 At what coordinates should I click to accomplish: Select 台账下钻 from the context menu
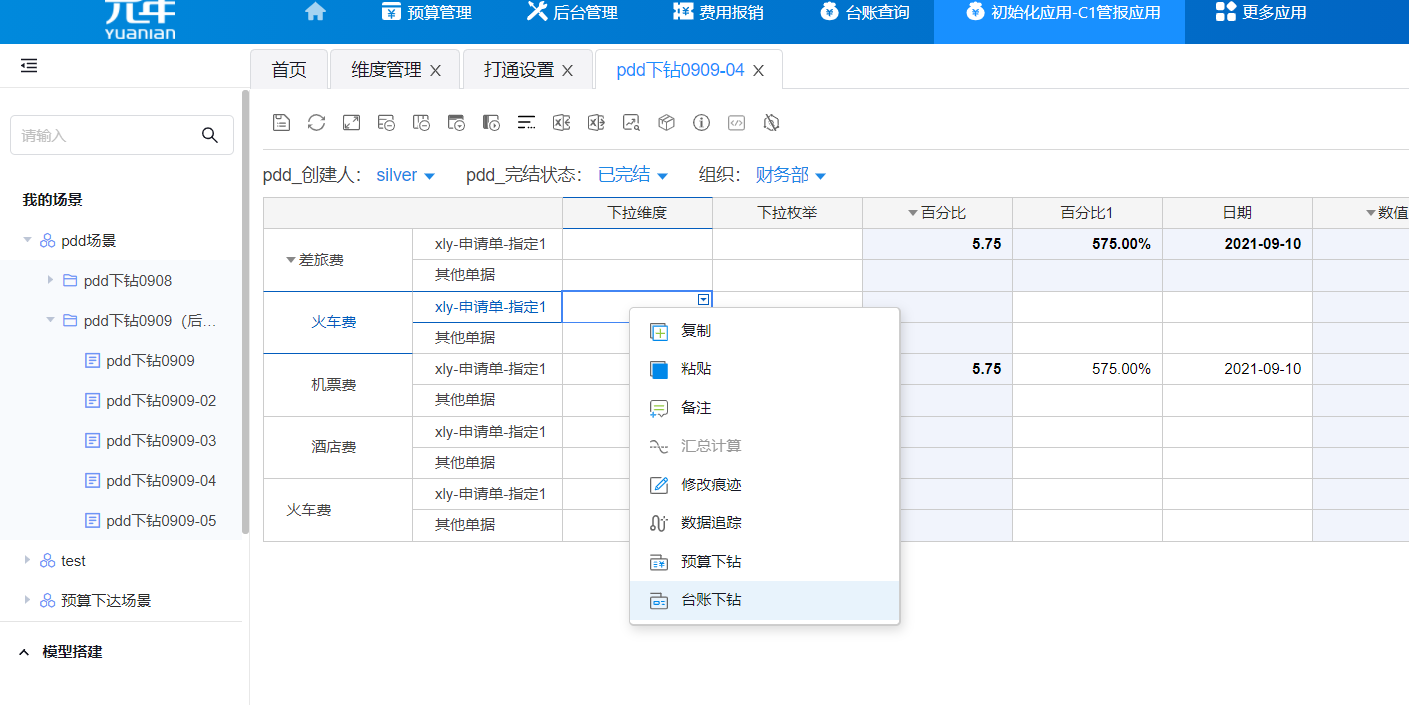pyautogui.click(x=711, y=600)
